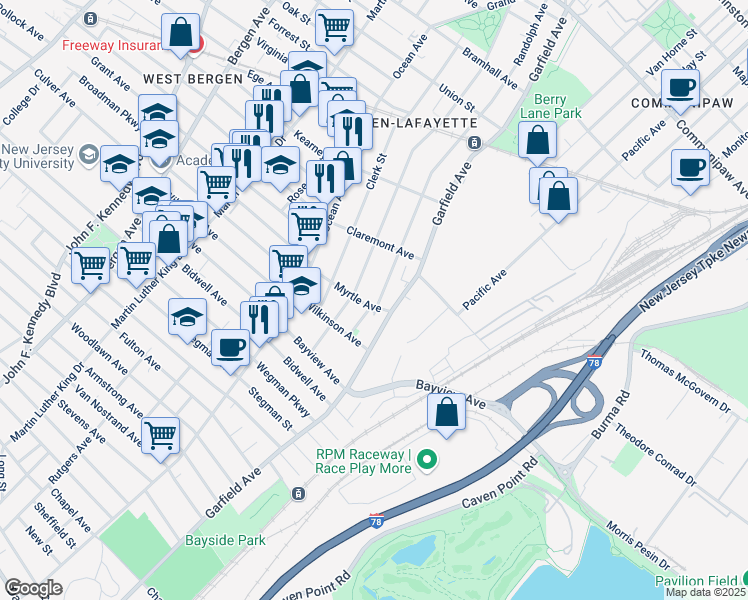Click the Wilkinson Ave street label
748x600 pixels.
coord(334,325)
